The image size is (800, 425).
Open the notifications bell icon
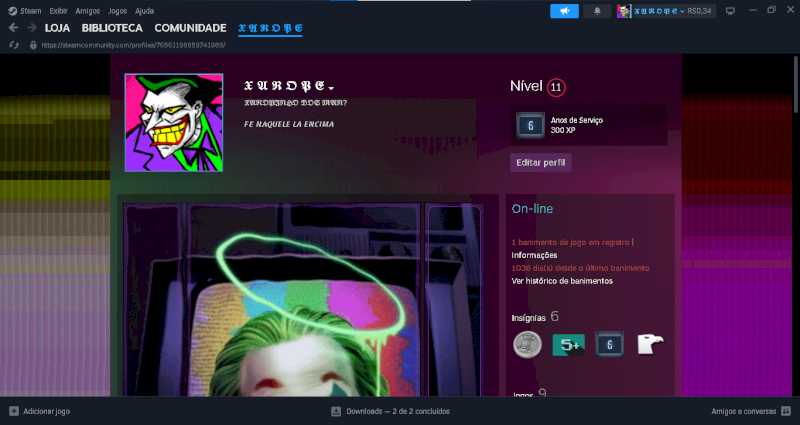[597, 11]
